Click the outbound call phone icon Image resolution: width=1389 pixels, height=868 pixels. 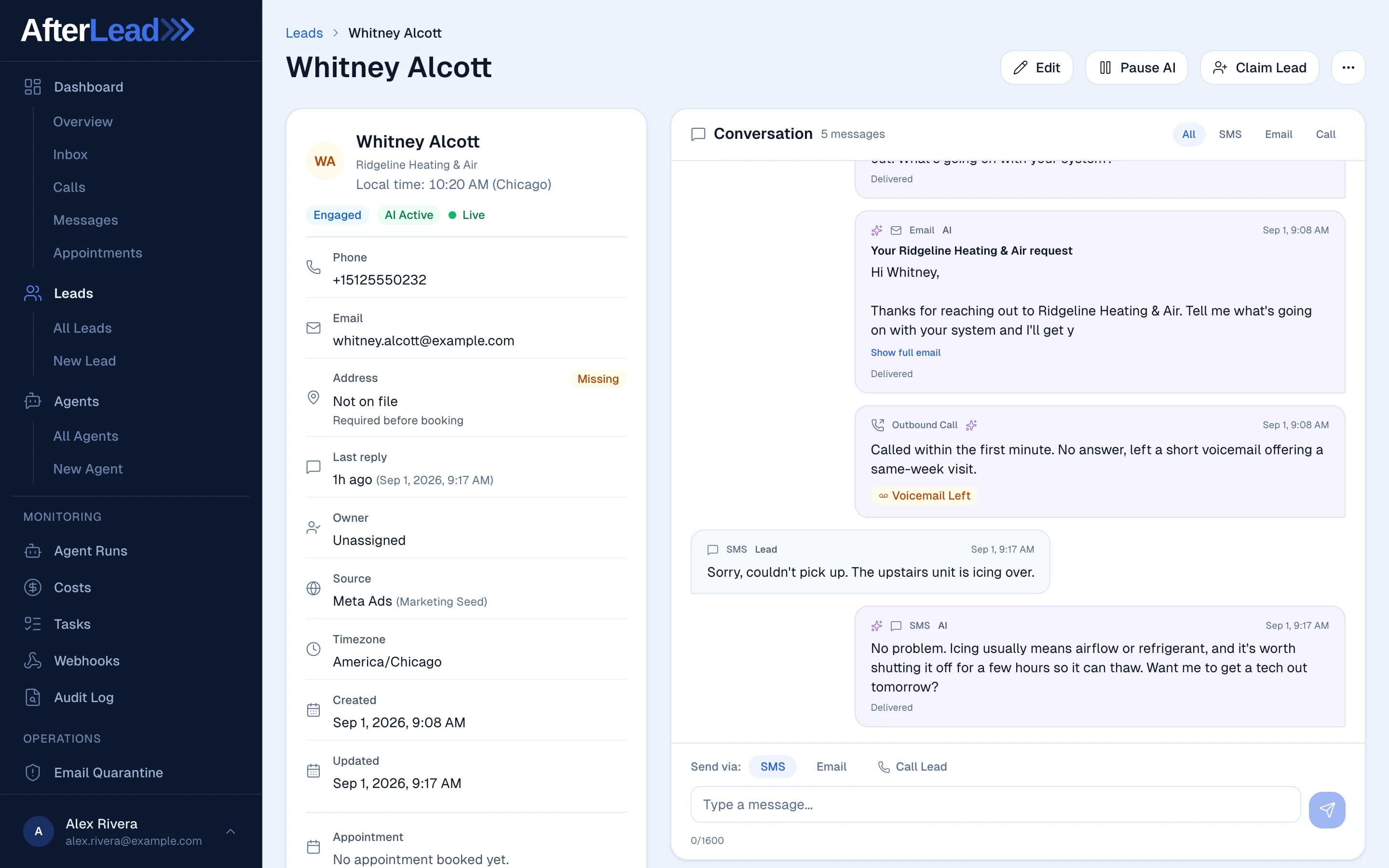[x=878, y=425]
